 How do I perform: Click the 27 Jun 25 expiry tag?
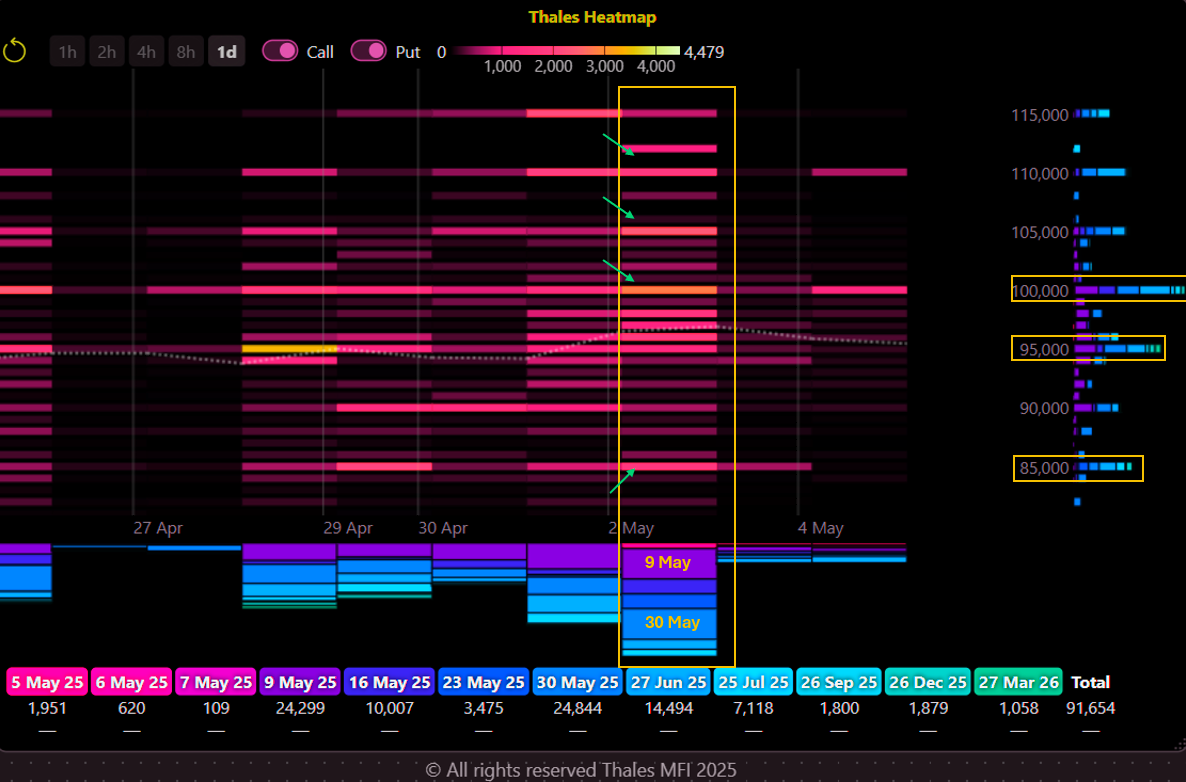(669, 682)
